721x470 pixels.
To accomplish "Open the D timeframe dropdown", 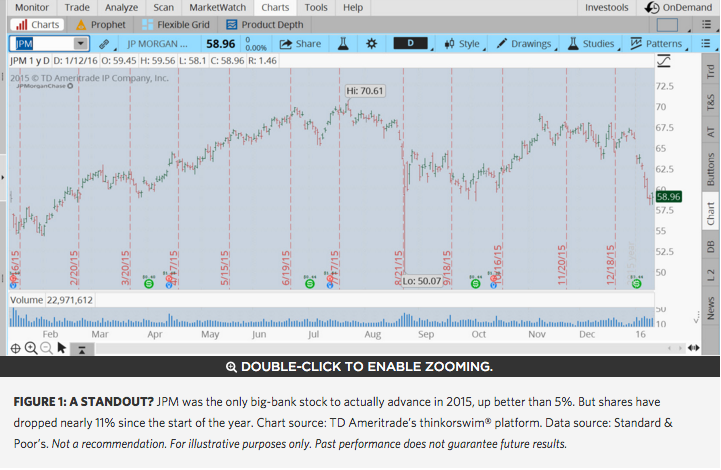I will pos(412,43).
